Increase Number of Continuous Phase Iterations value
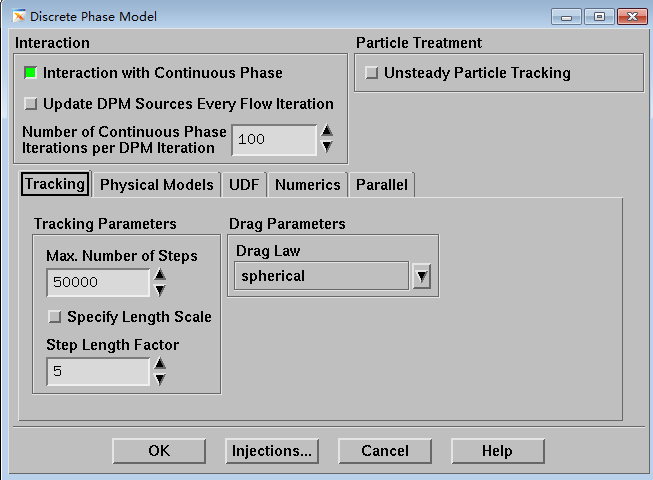The width and height of the screenshot is (653, 480). click(326, 131)
